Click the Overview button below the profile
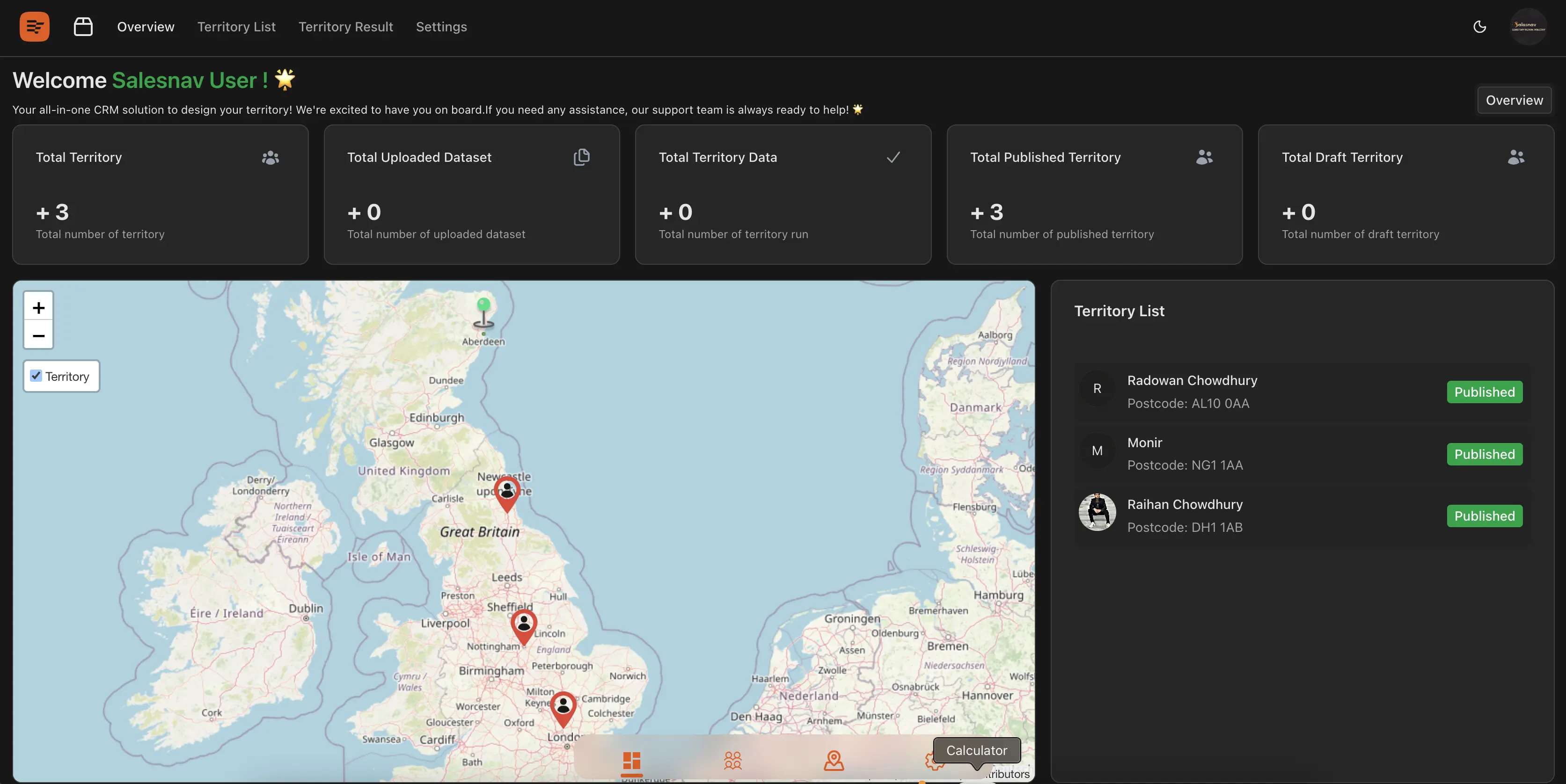The image size is (1566, 784). 1515,100
